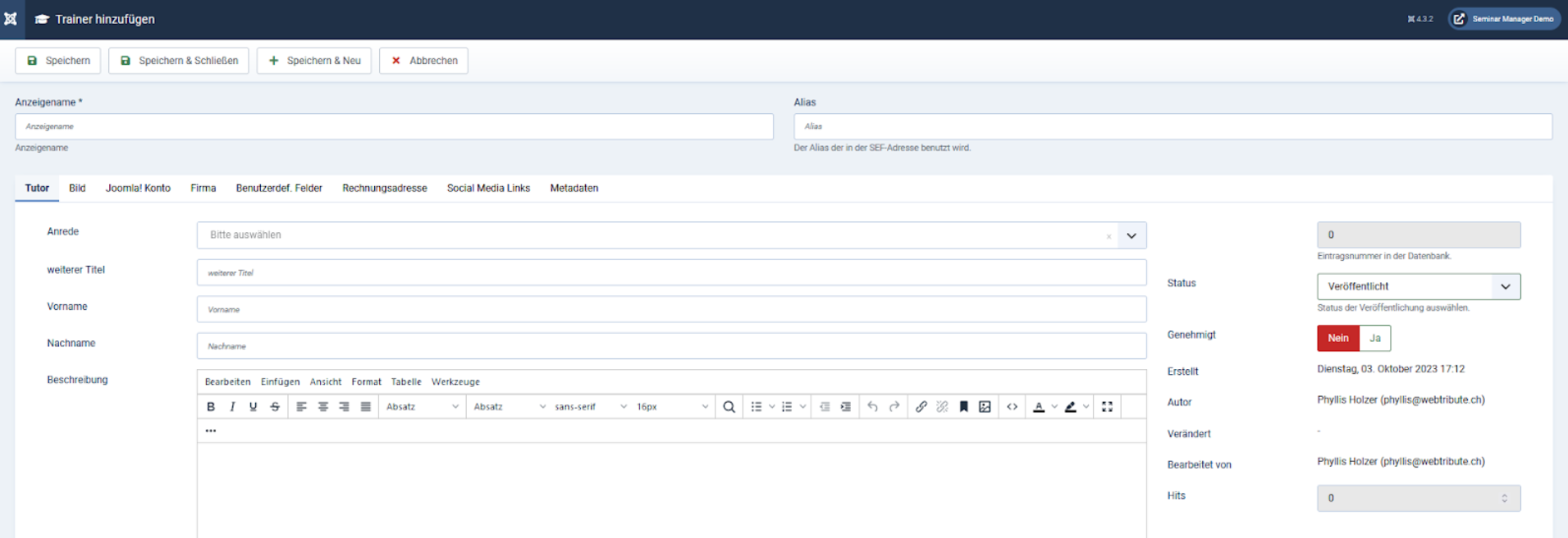Insert an anchor bookmark
The width and height of the screenshot is (1568, 538).
(964, 407)
